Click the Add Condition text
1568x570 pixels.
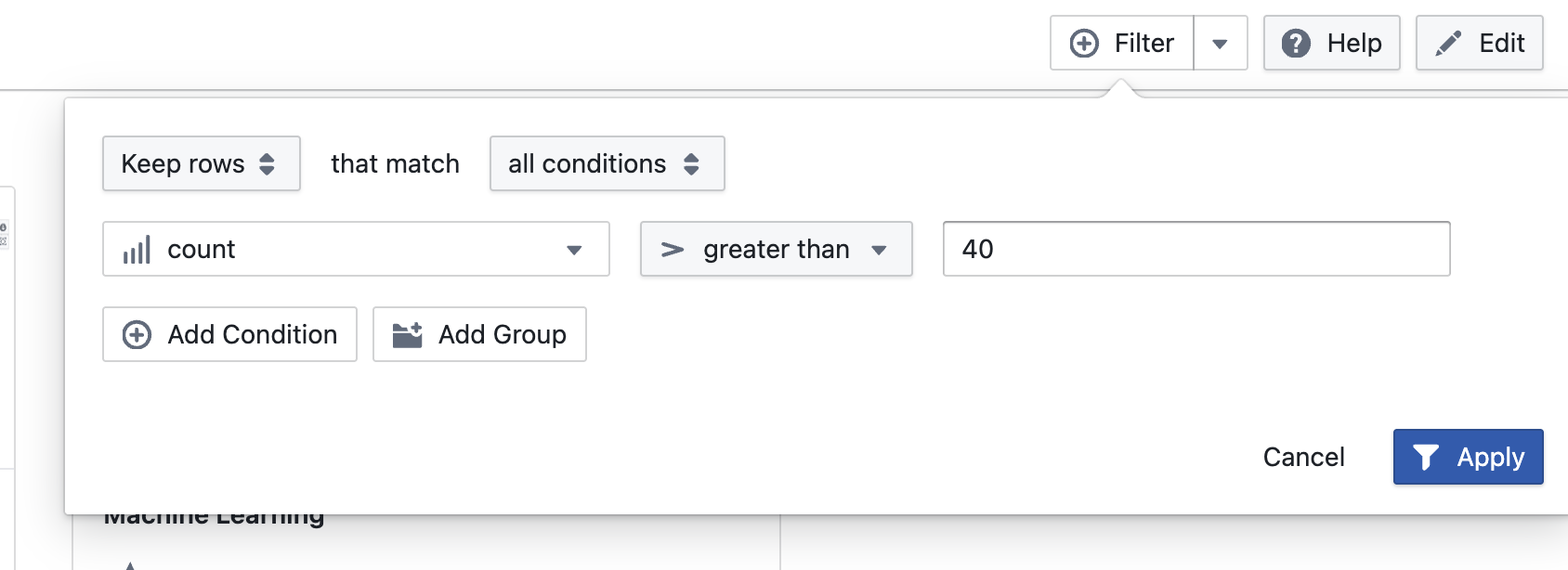click(252, 334)
